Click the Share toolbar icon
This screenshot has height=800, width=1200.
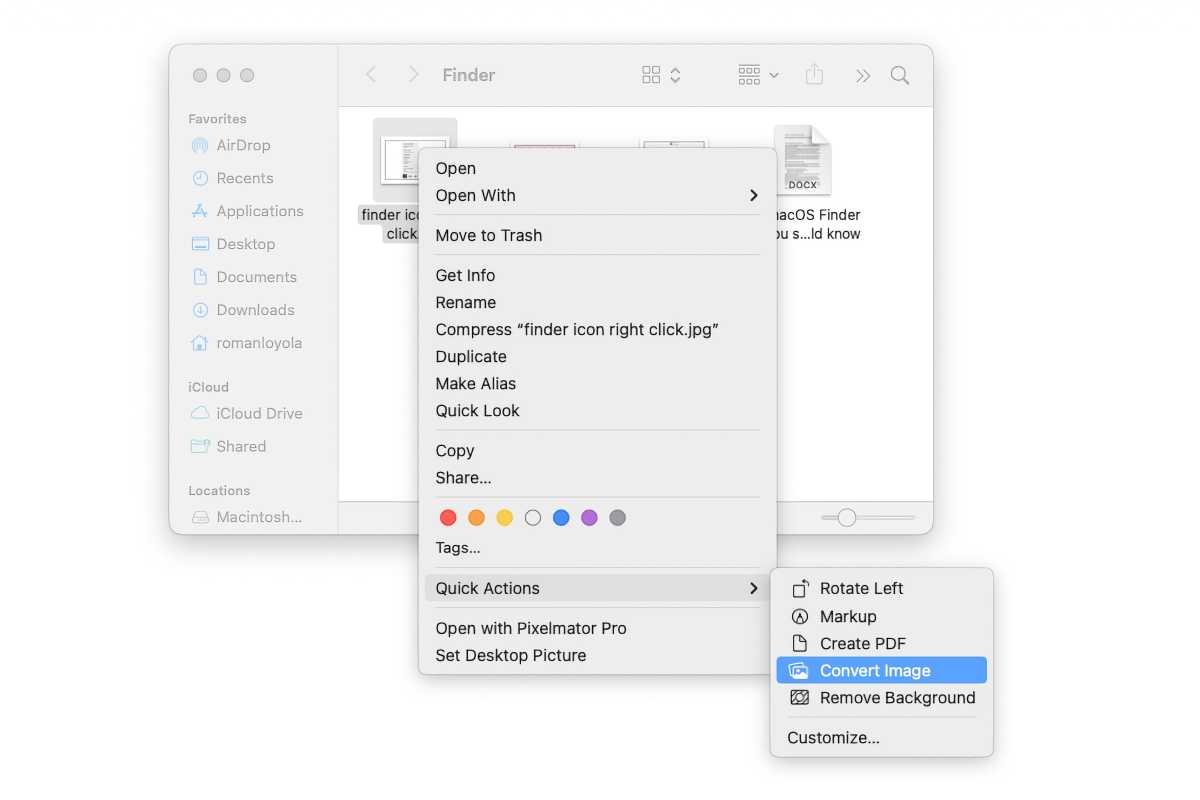pos(814,74)
